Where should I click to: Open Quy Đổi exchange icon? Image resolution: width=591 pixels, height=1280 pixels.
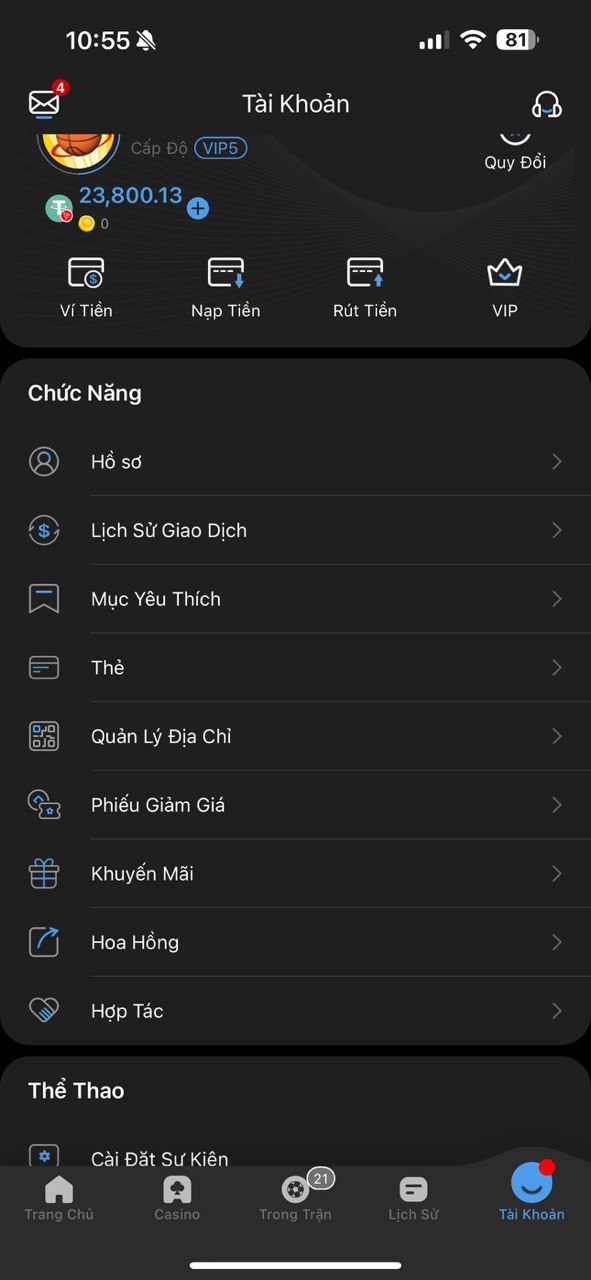coord(515,135)
